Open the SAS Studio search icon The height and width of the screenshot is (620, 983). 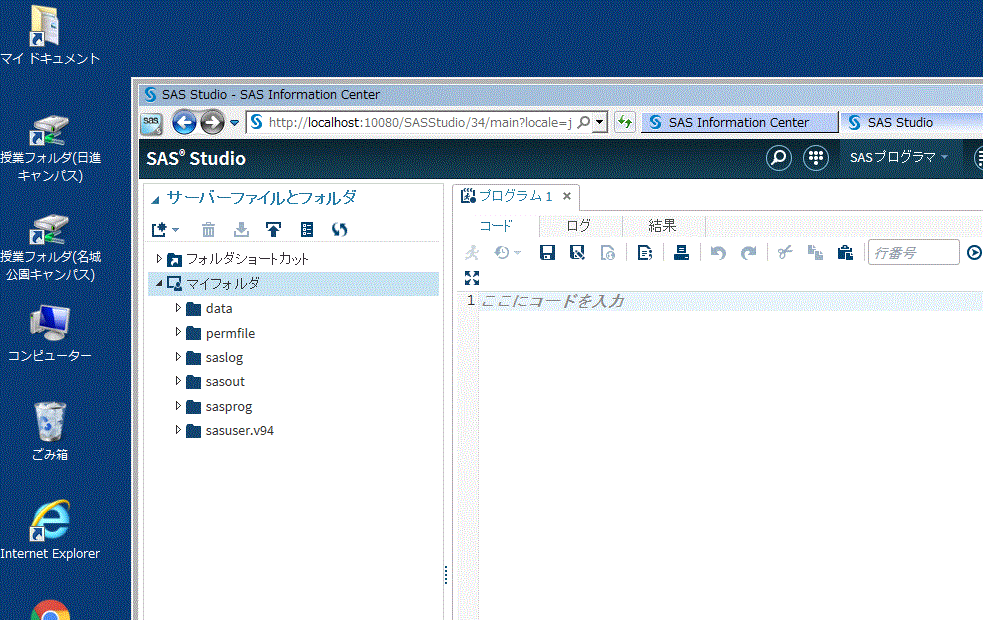pos(779,158)
